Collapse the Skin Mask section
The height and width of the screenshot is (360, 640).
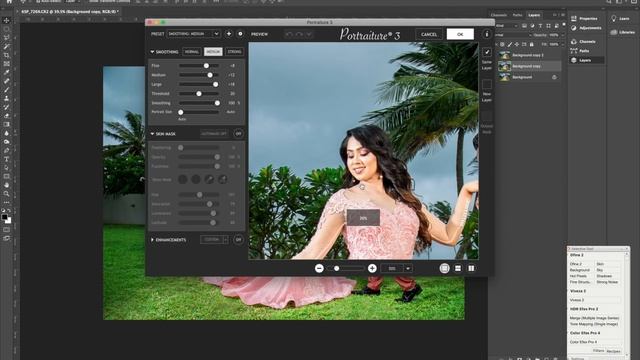click(152, 134)
